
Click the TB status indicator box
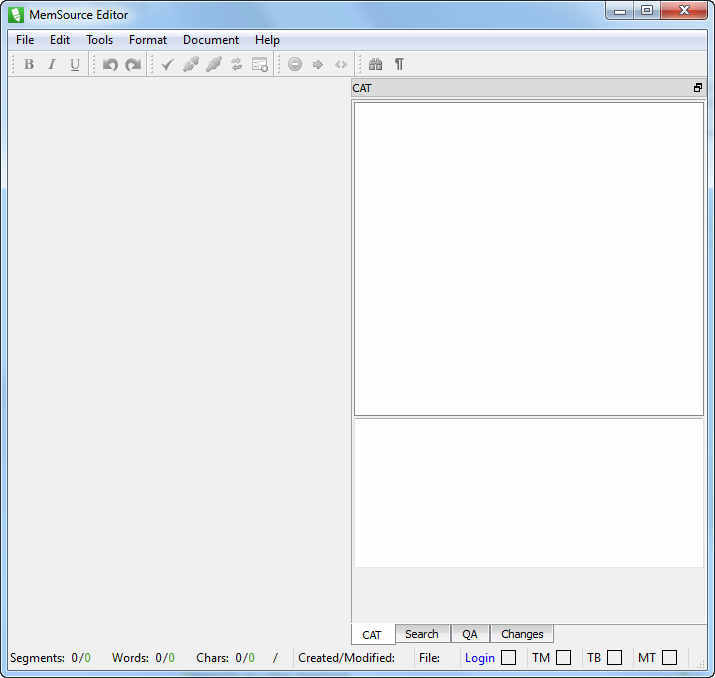tap(614, 657)
